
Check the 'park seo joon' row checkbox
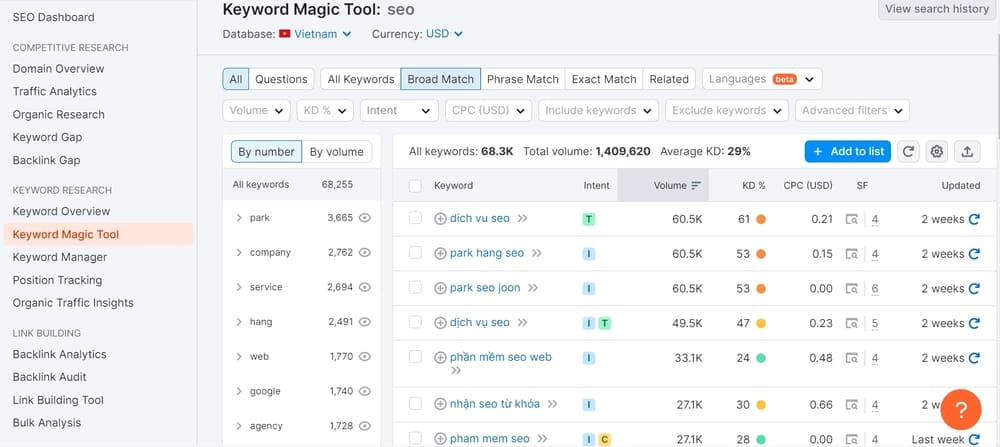[x=415, y=288]
